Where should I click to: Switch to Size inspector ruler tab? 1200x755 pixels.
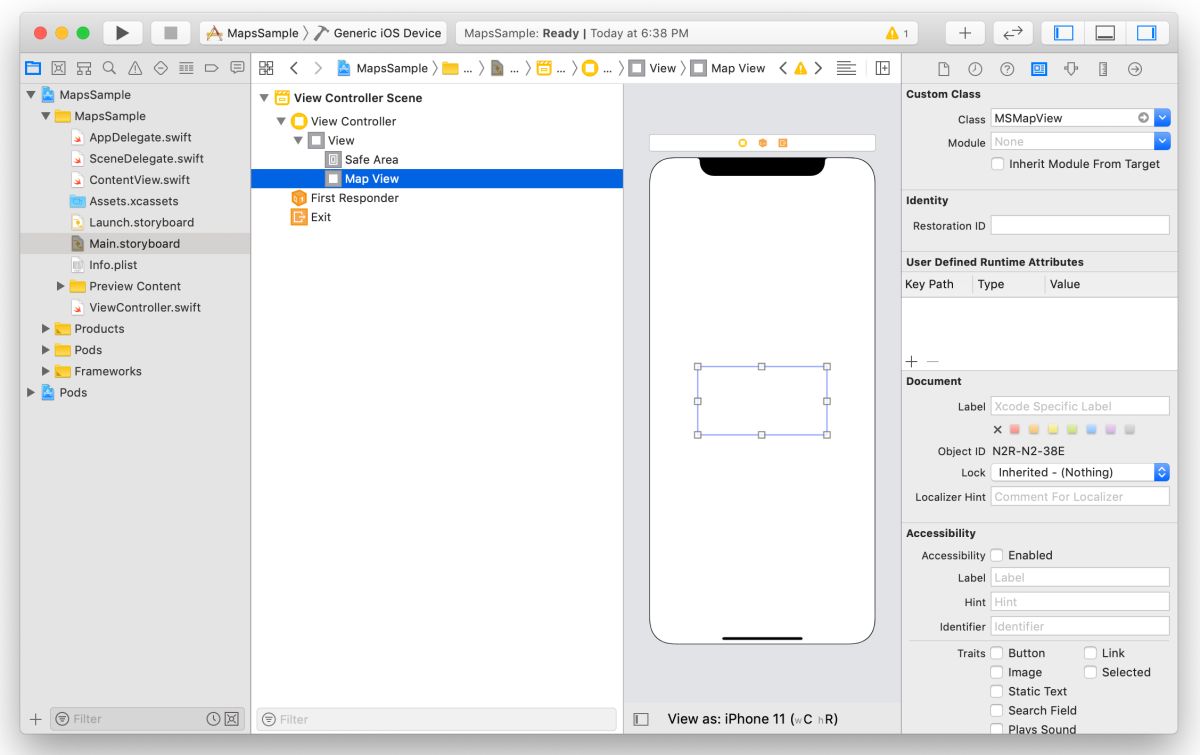pos(1103,69)
